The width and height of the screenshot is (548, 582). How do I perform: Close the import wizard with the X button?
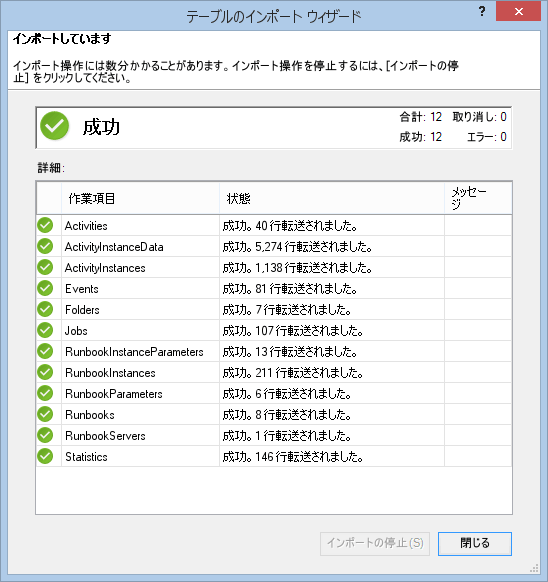518,11
